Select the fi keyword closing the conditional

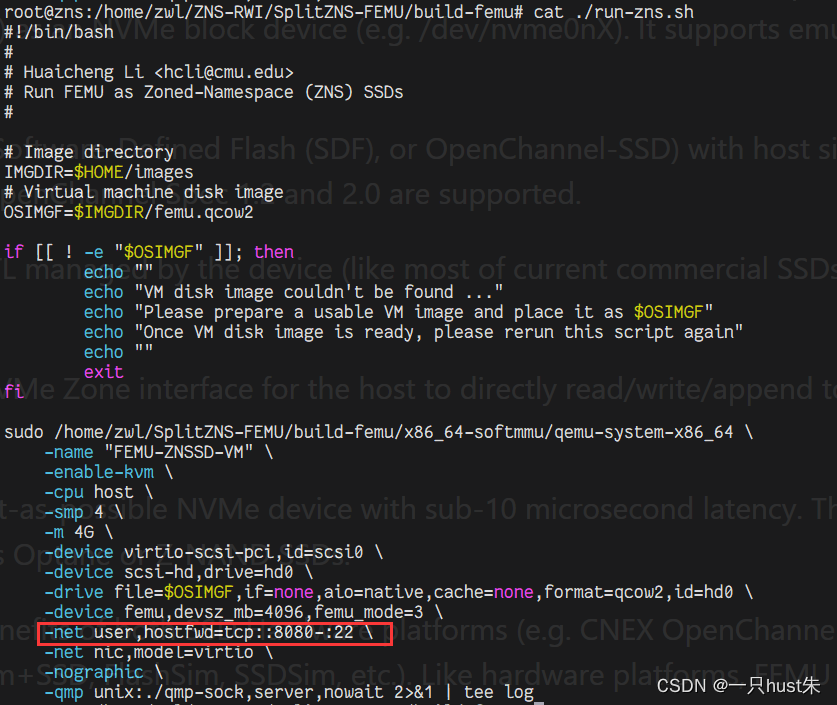(x=12, y=391)
